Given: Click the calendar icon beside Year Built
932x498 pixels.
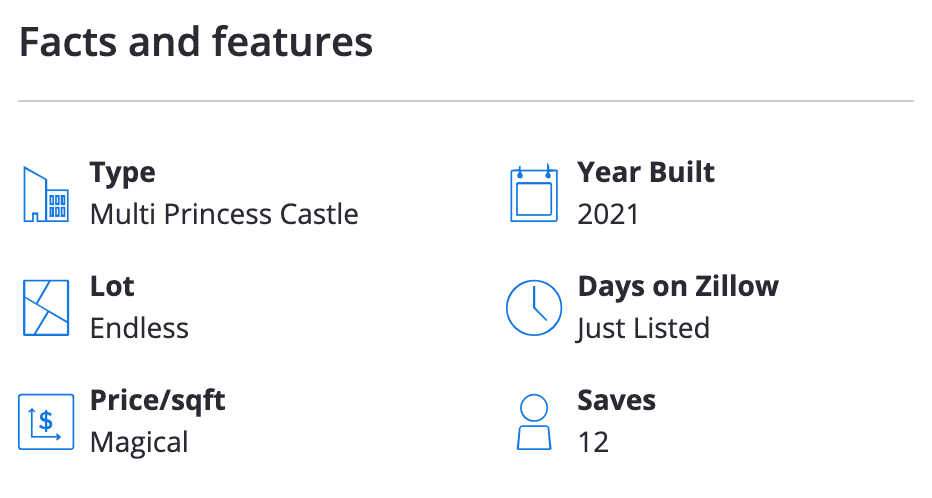Looking at the screenshot, I should point(533,195).
